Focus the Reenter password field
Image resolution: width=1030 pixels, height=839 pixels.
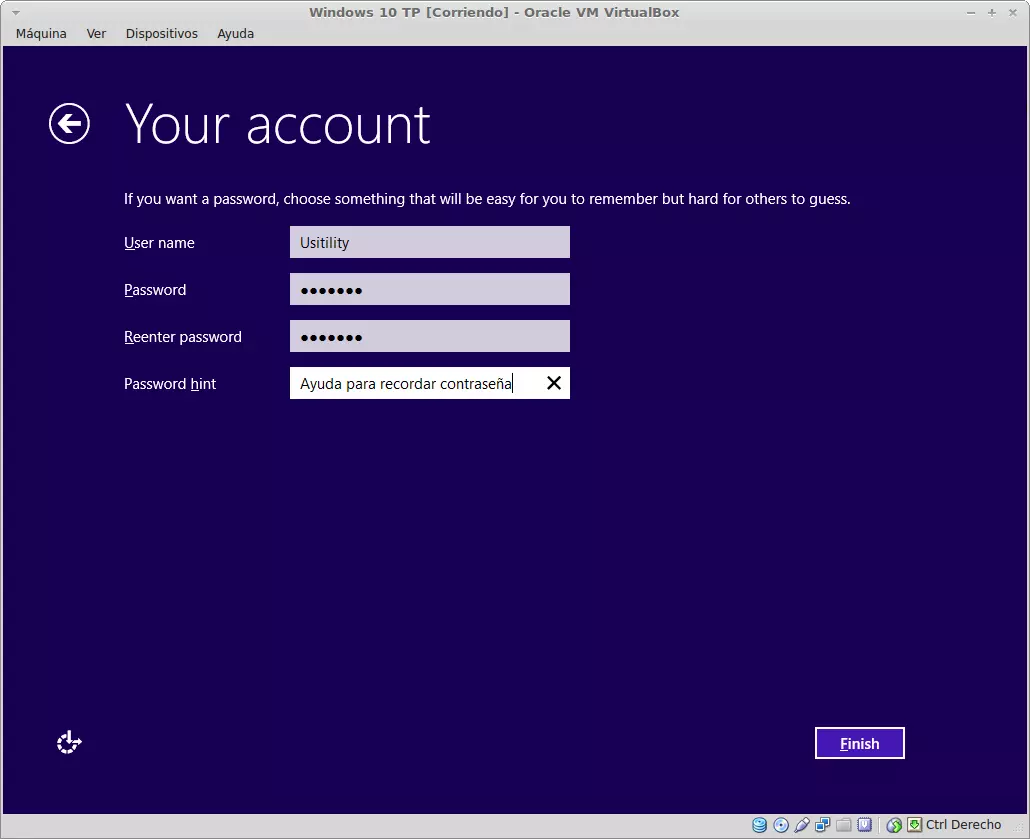click(429, 336)
